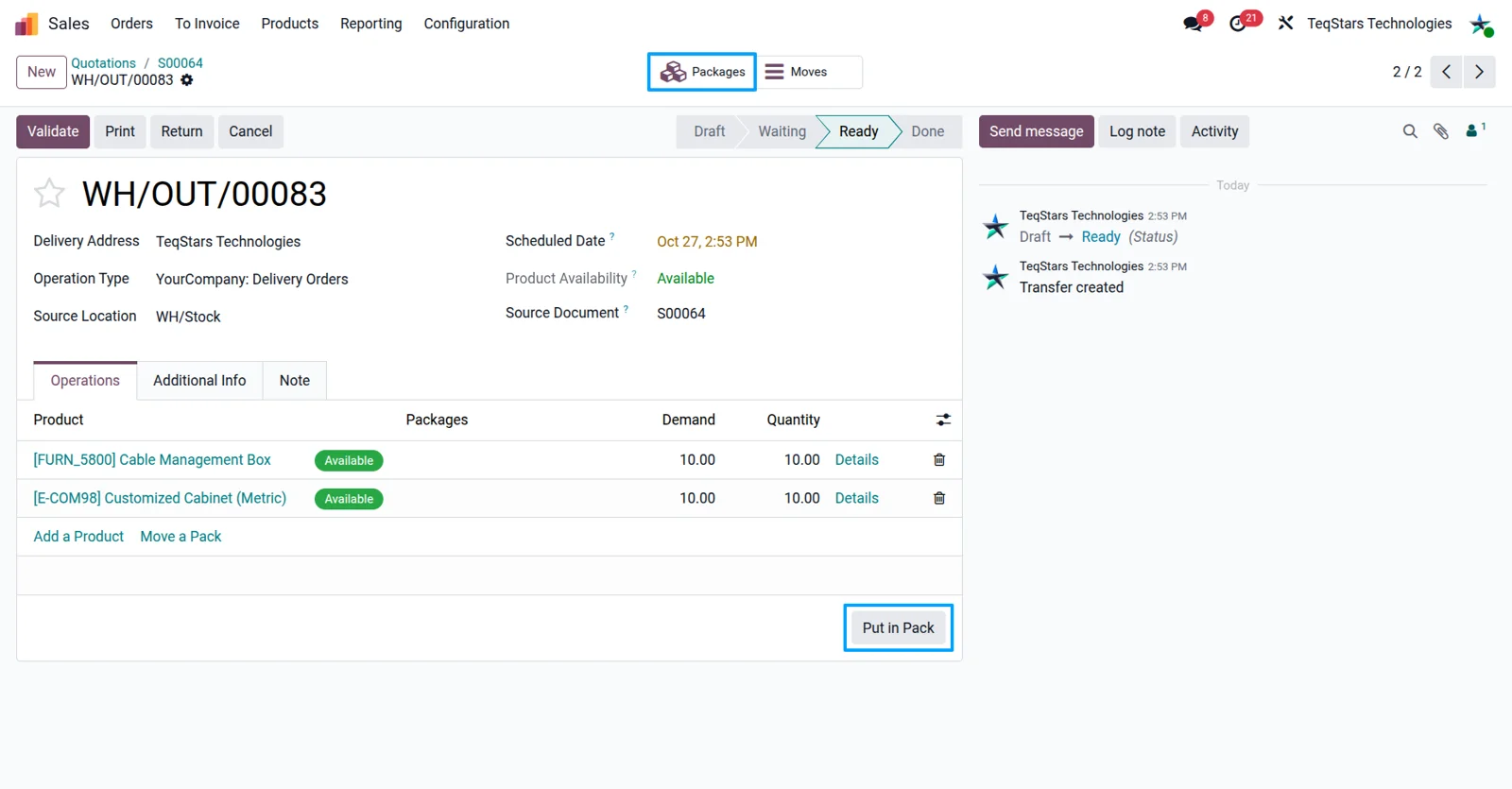This screenshot has width=1512, height=789.
Task: Click the debug tools wrench icon
Action: click(1285, 24)
